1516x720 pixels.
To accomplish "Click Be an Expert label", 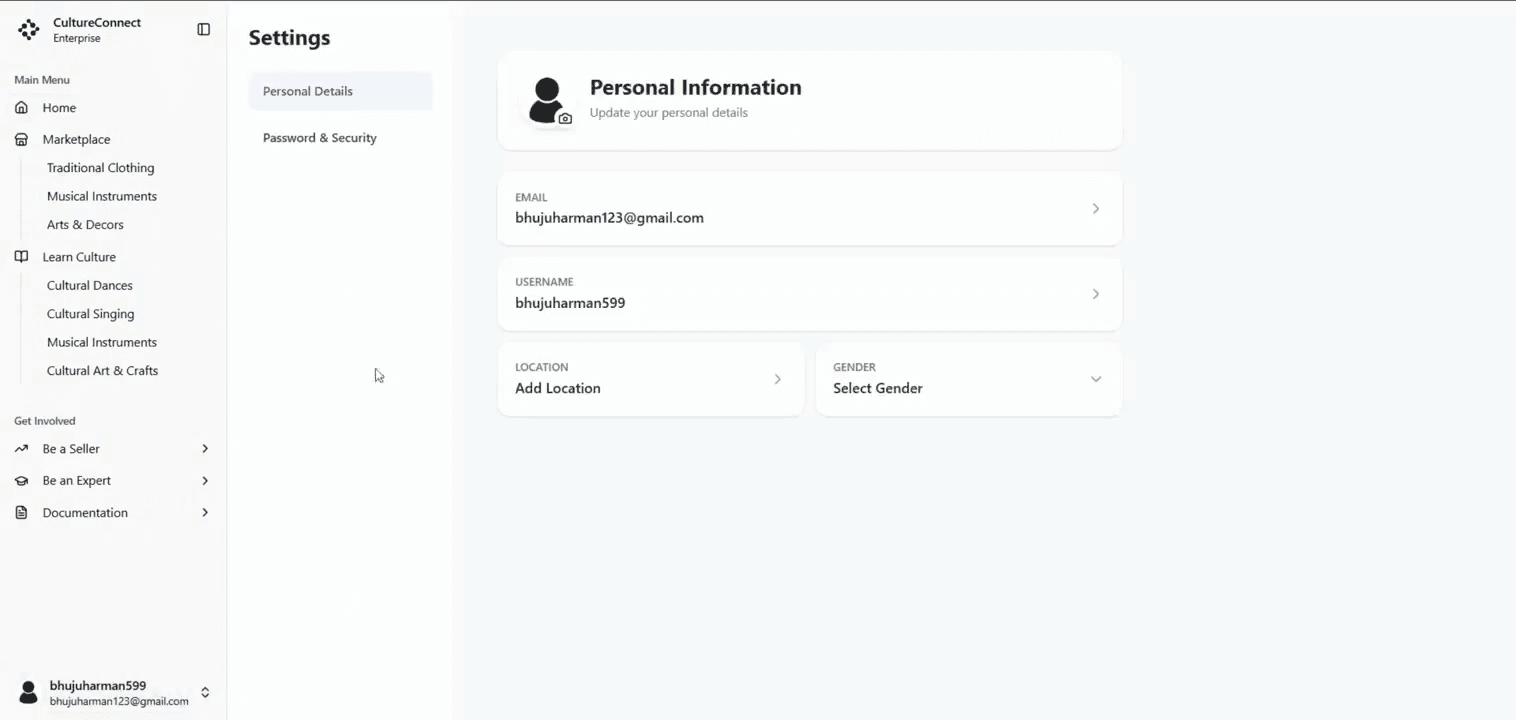I will click(x=76, y=481).
